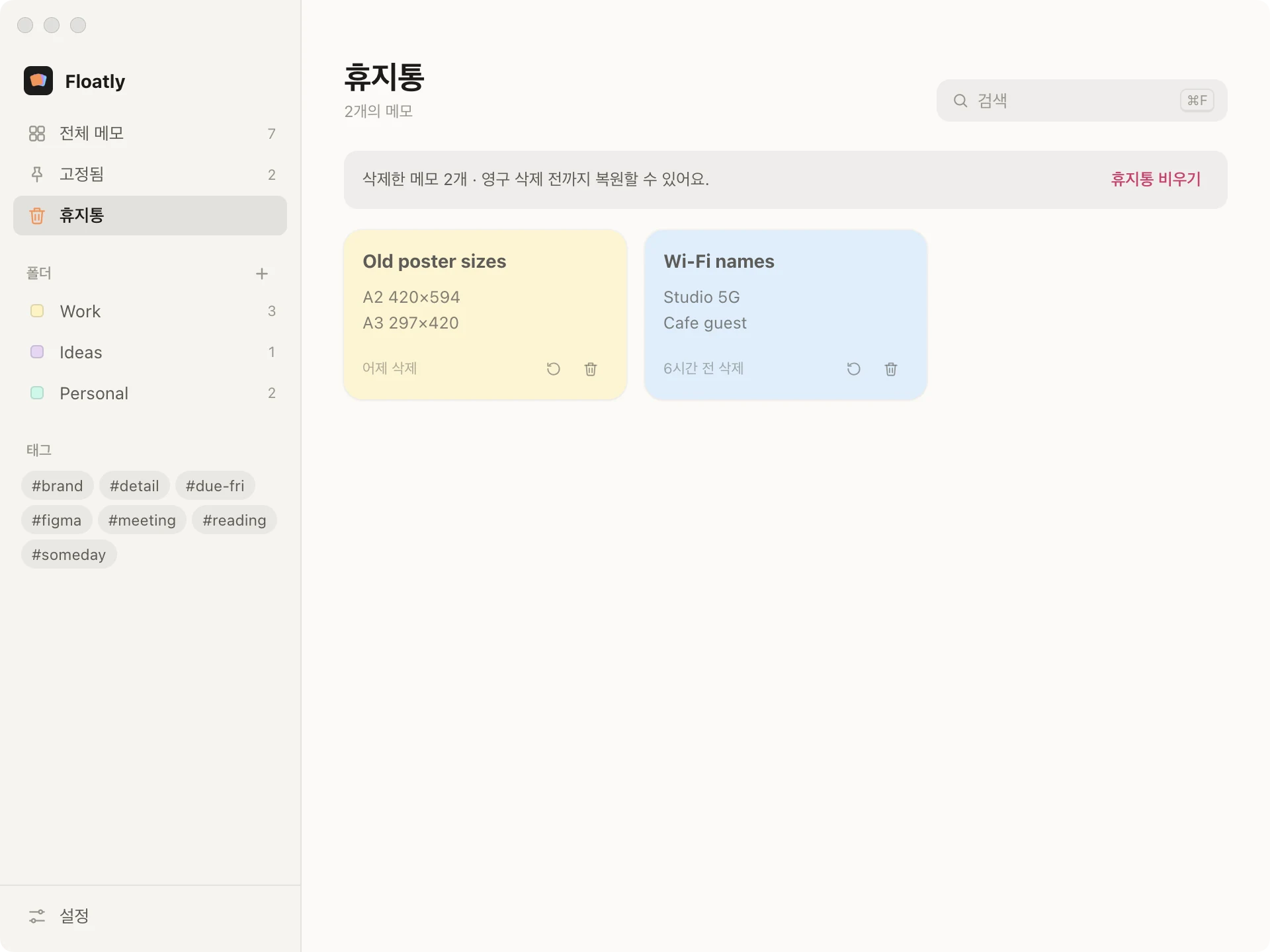
Task: Focus the 검색 search field
Action: (x=1082, y=100)
